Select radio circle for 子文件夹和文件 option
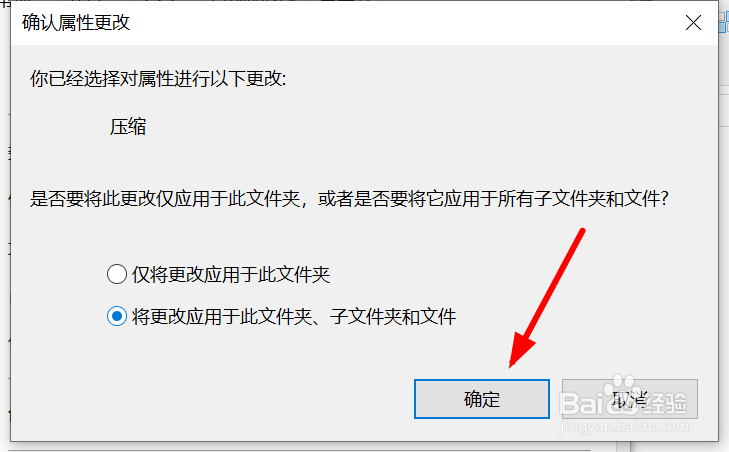This screenshot has width=729, height=452. (117, 316)
